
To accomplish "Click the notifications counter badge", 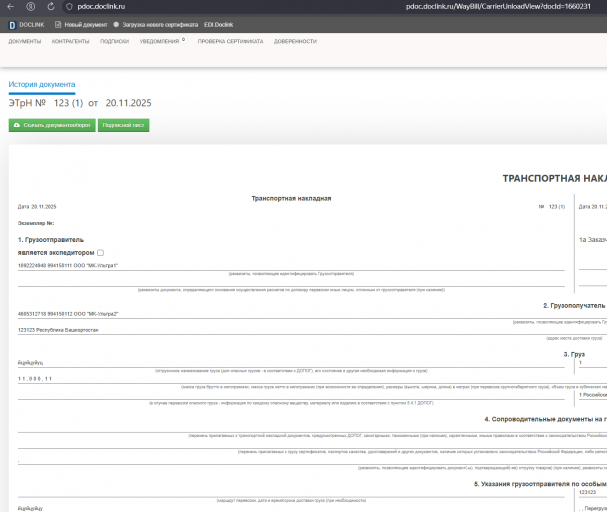I will pos(183,39).
